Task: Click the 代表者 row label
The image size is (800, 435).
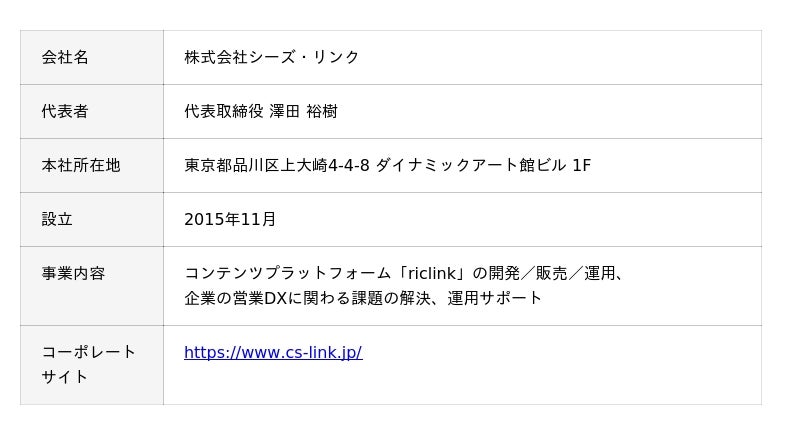Action: coord(65,111)
